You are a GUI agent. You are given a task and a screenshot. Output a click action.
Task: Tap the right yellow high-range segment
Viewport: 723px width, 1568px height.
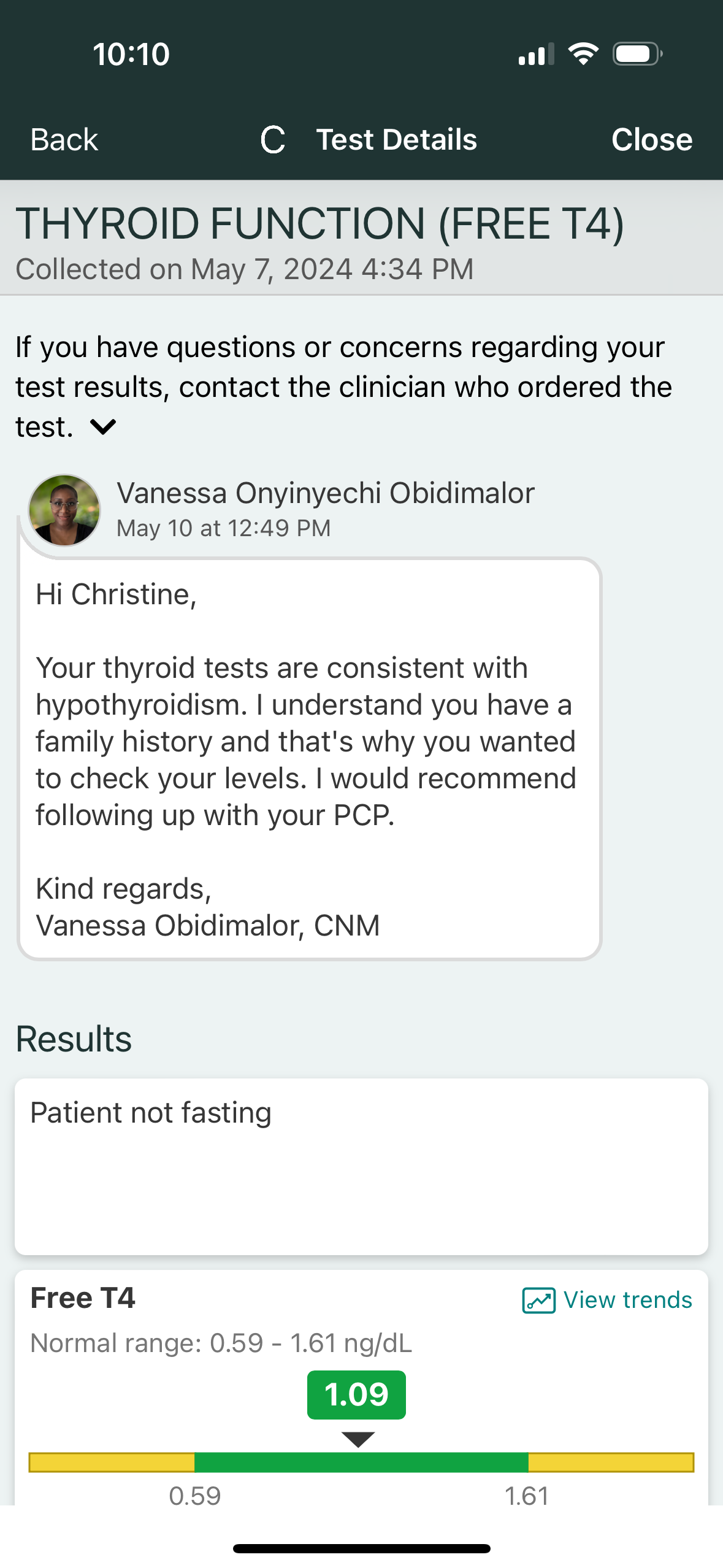[x=611, y=1462]
